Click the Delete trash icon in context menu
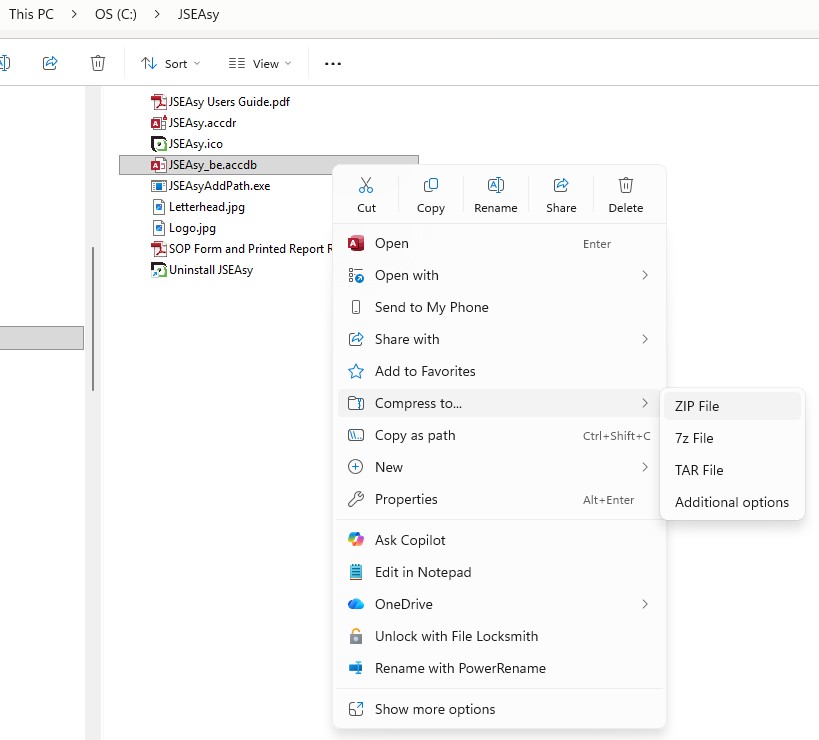 [x=626, y=185]
